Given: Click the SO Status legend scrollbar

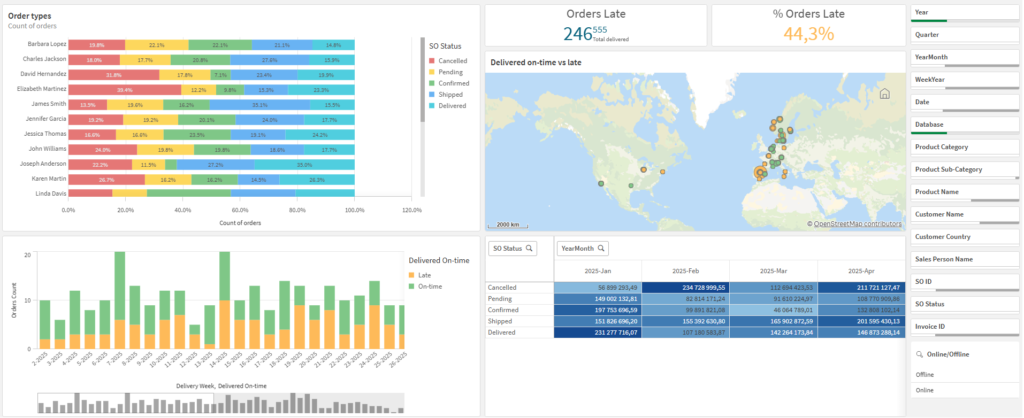Looking at the screenshot, I should 421,82.
